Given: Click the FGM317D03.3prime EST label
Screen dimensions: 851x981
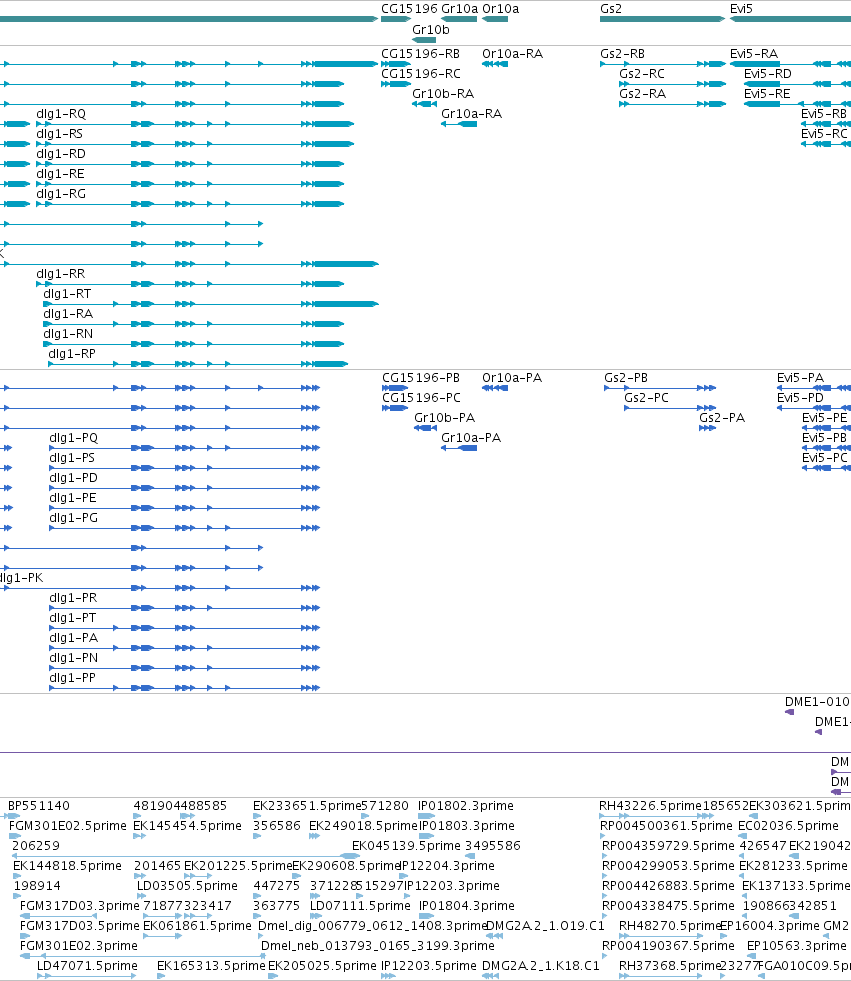Looking at the screenshot, I should coord(79,906).
